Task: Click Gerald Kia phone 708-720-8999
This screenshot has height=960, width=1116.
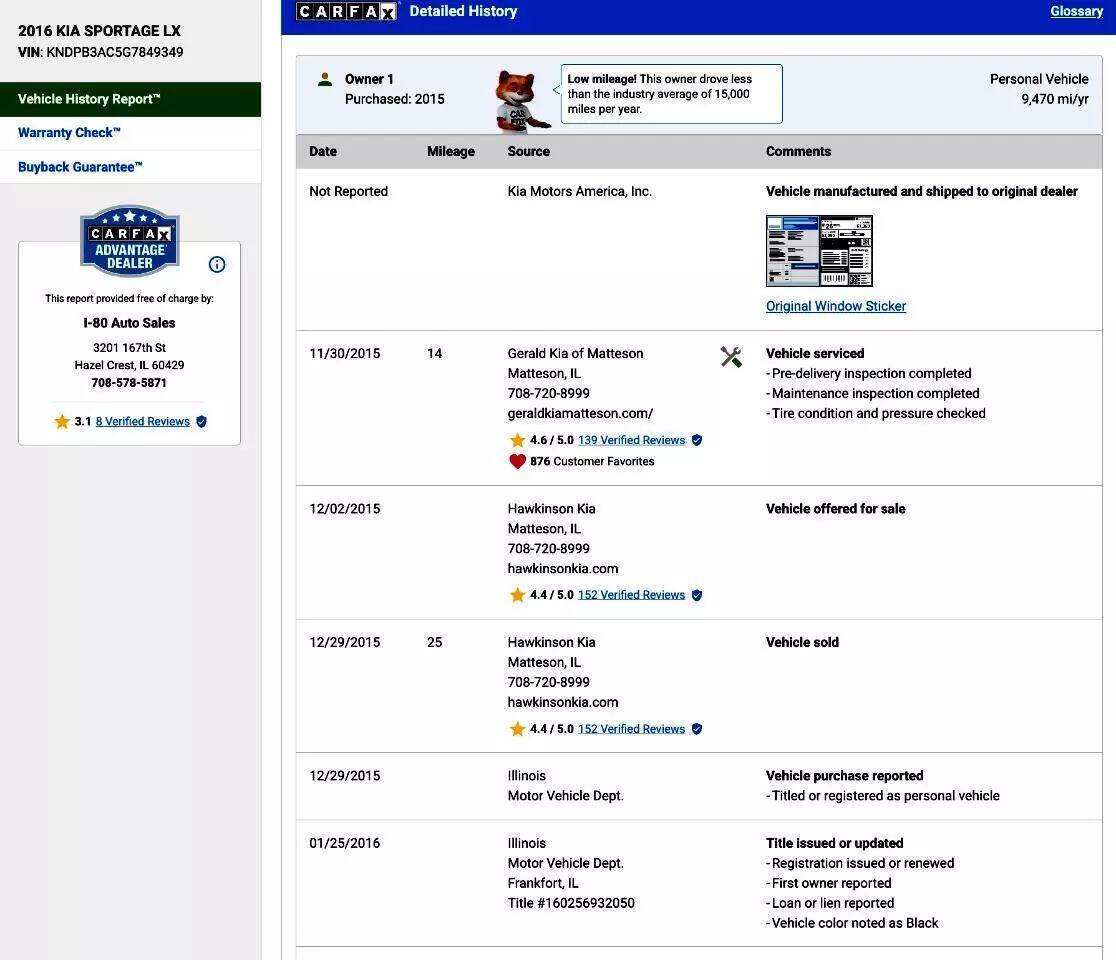Action: pos(548,394)
